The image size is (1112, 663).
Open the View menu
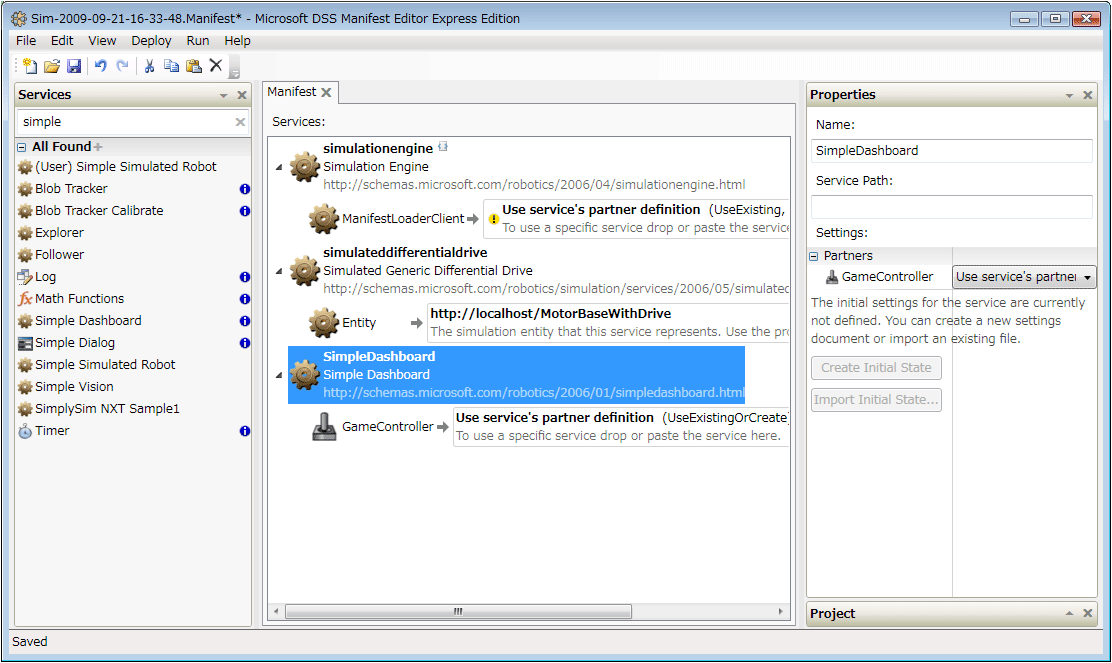(x=102, y=40)
